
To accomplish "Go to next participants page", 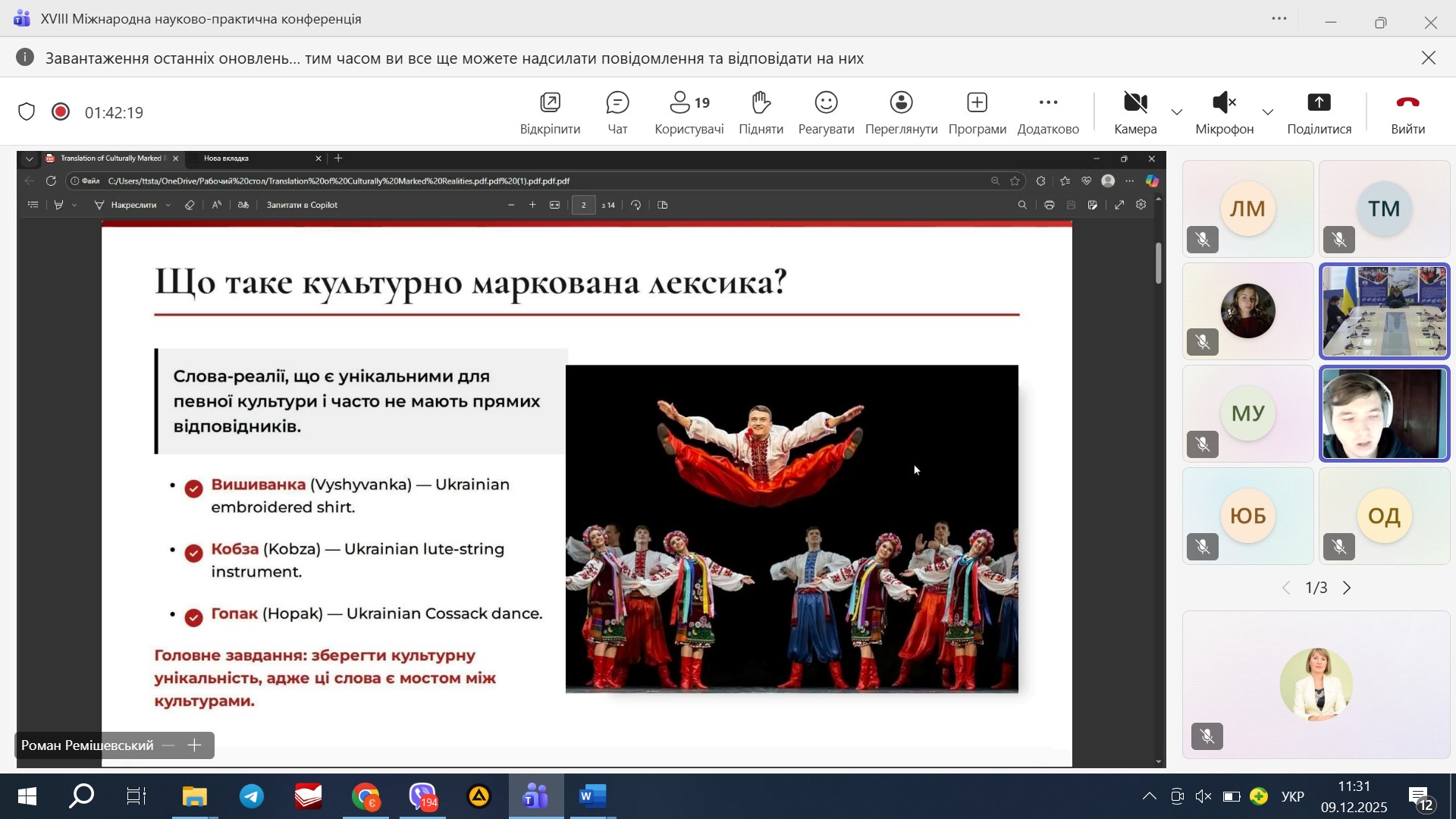I will pyautogui.click(x=1348, y=588).
